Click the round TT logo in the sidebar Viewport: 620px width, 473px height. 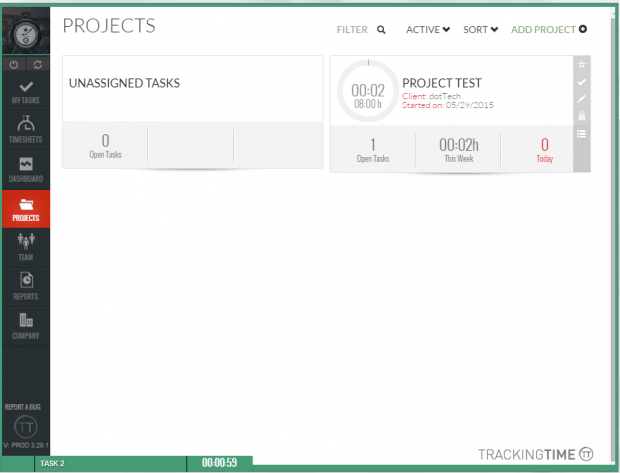[x=26, y=427]
